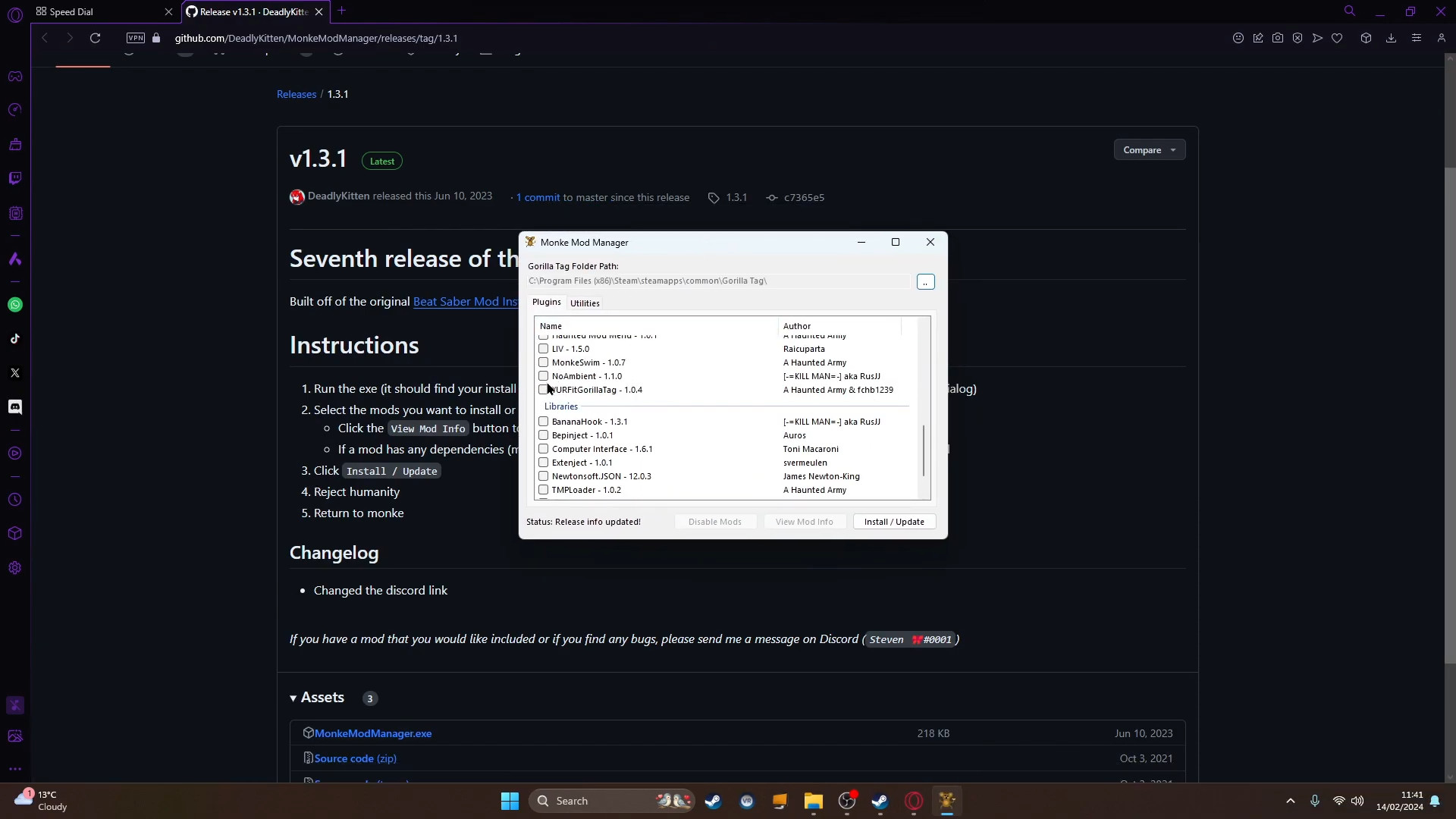The width and height of the screenshot is (1456, 819).
Task: Open the X (Twitter) sidebar icon
Action: [x=15, y=373]
